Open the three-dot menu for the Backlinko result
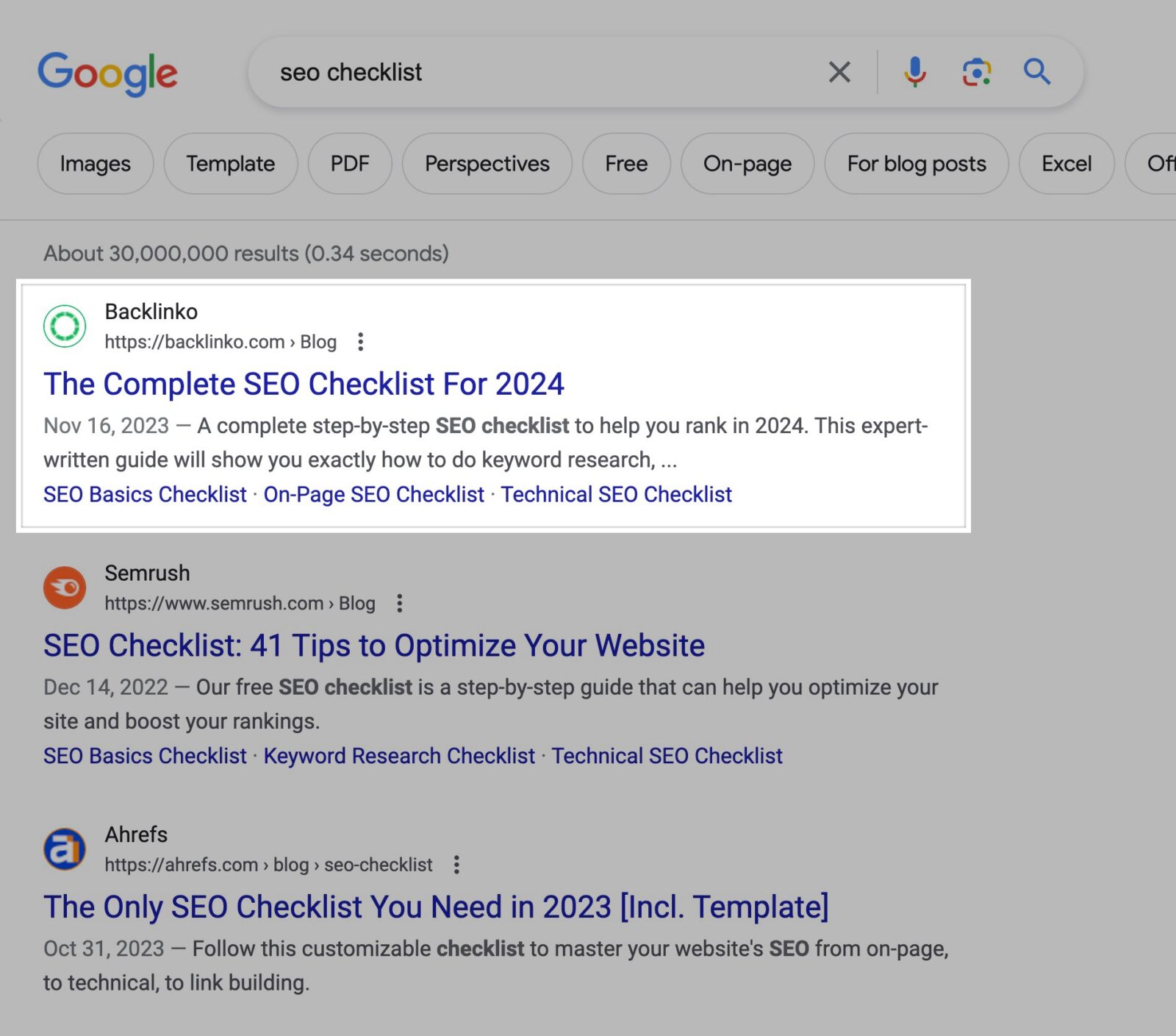Viewport: 1176px width, 1036px height. 360,342
